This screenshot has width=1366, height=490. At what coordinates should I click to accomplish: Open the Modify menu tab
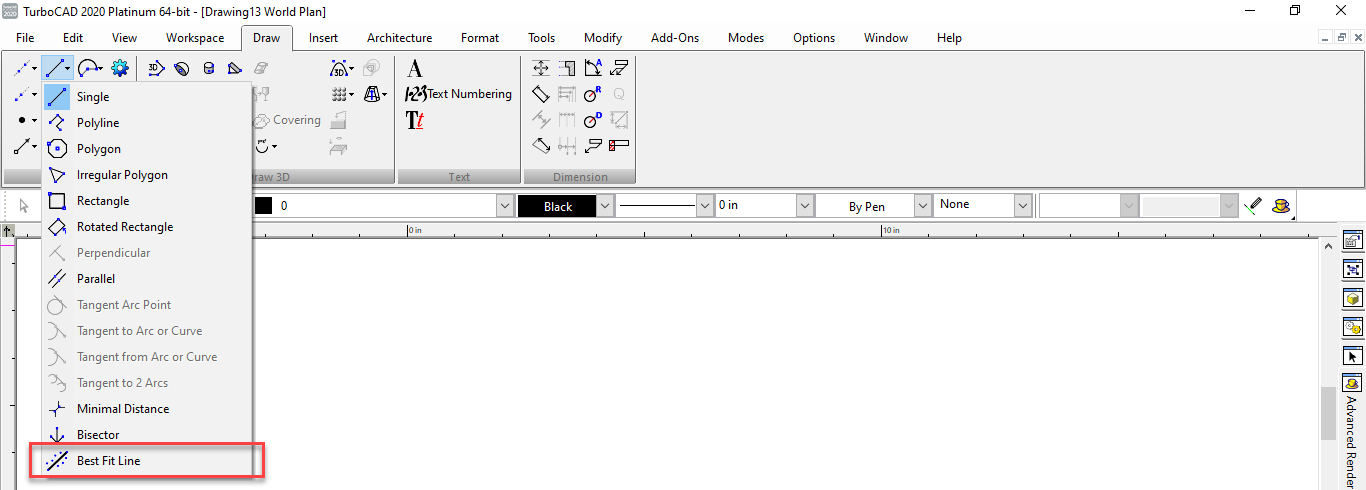(x=603, y=38)
